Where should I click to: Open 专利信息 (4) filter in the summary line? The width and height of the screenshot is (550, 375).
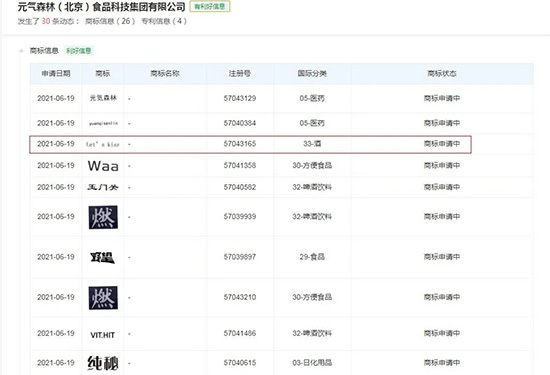click(x=164, y=21)
